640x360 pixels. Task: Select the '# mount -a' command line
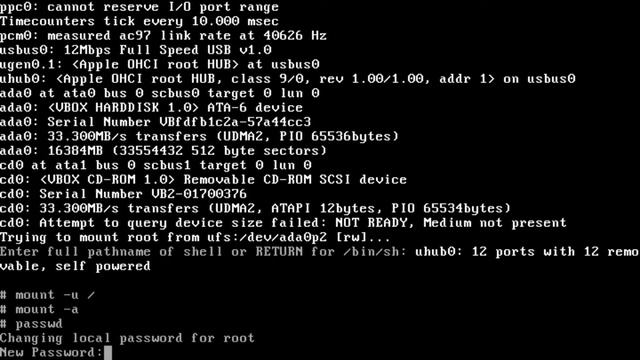39,309
